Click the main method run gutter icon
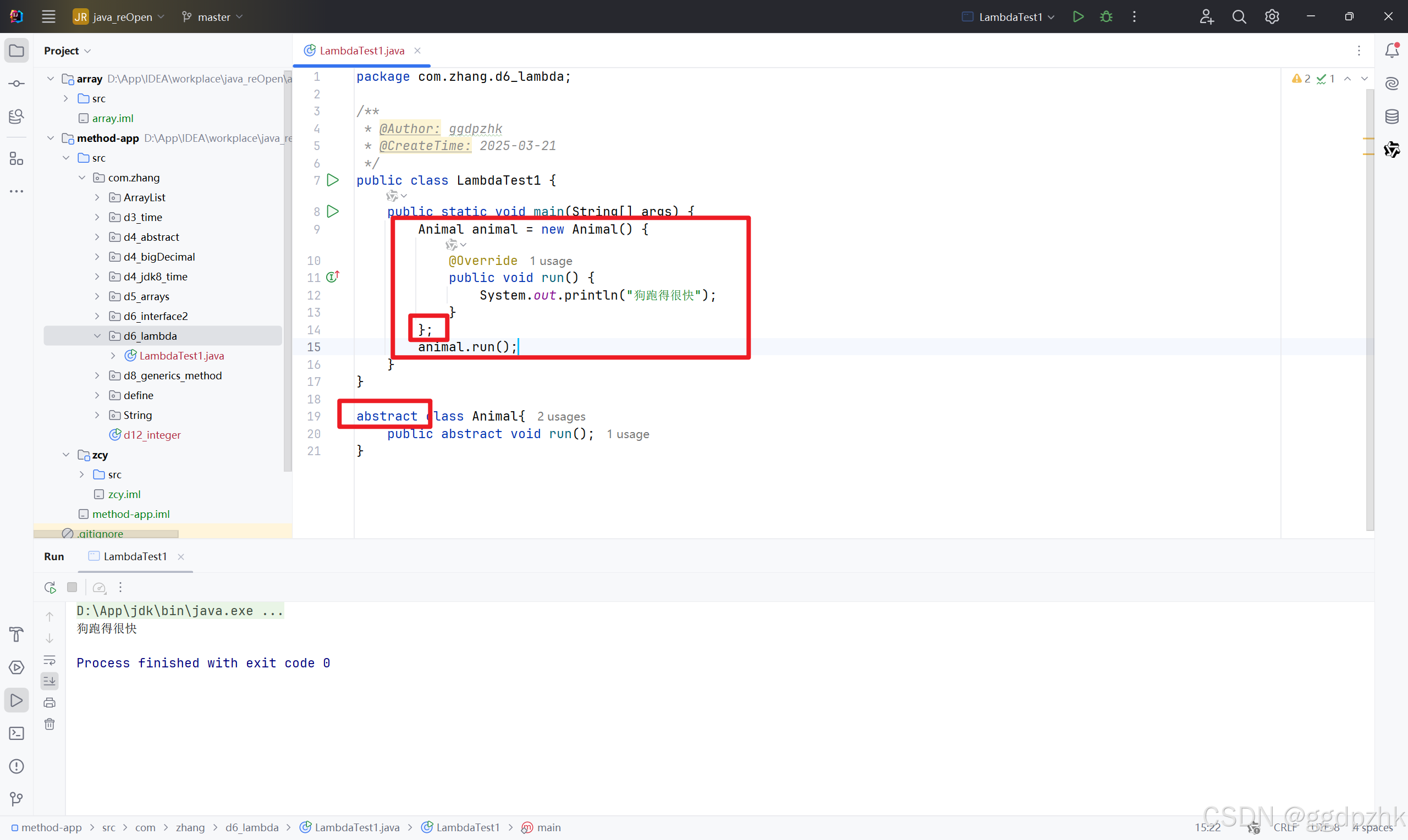 coord(333,211)
